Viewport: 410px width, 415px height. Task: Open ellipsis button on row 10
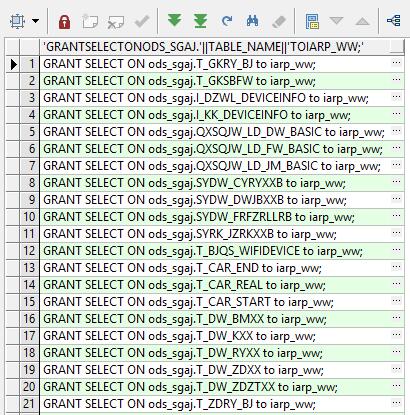click(x=396, y=216)
